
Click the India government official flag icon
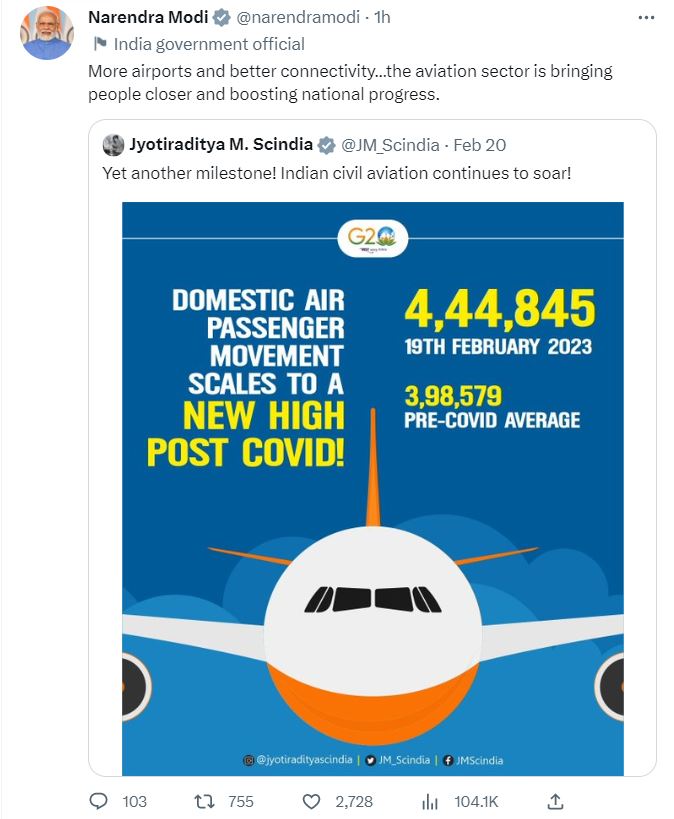coord(99,44)
